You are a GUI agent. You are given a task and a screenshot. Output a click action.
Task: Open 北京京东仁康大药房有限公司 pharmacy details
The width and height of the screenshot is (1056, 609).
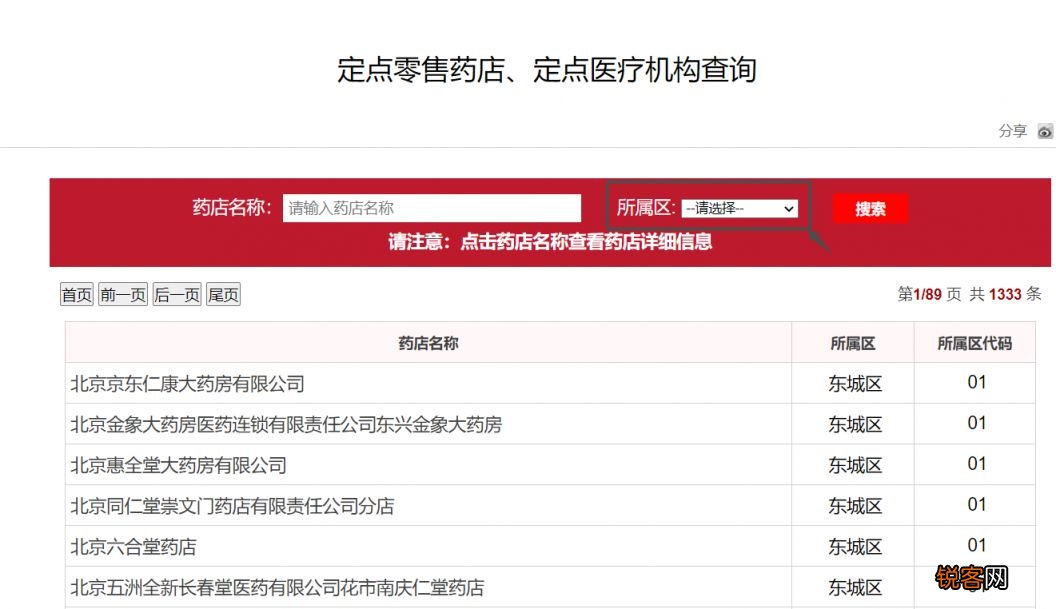[x=187, y=384]
